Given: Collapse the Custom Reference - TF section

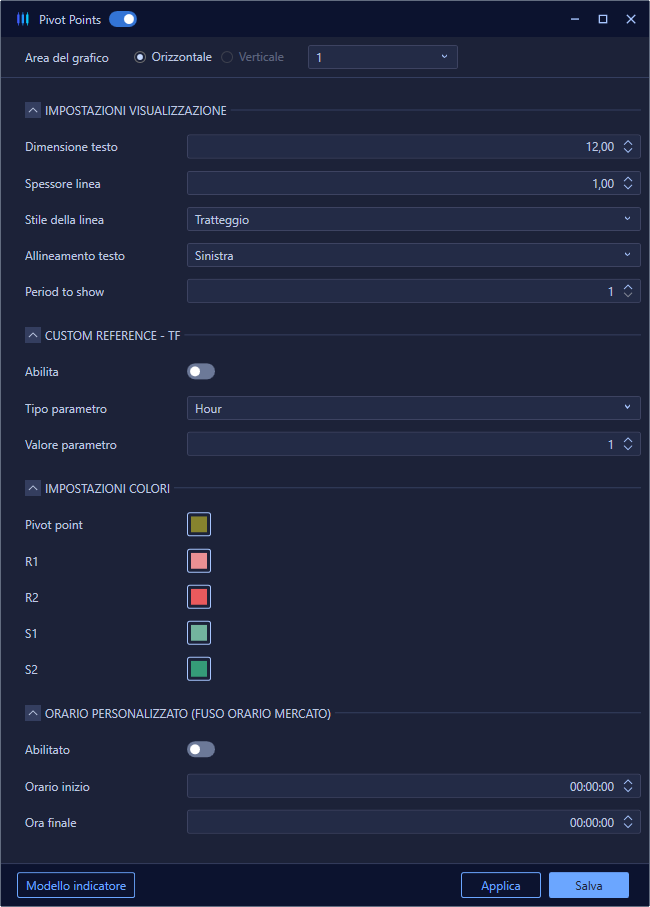Looking at the screenshot, I should point(33,335).
